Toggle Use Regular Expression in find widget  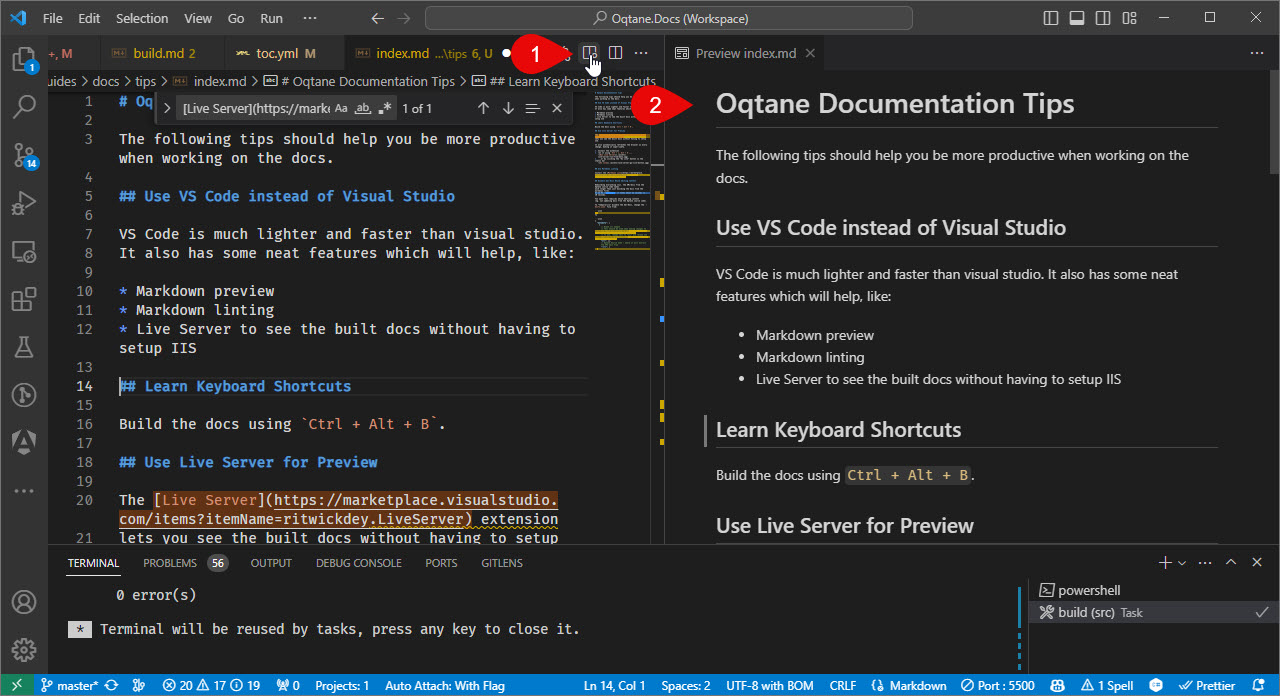pyautogui.click(x=385, y=108)
